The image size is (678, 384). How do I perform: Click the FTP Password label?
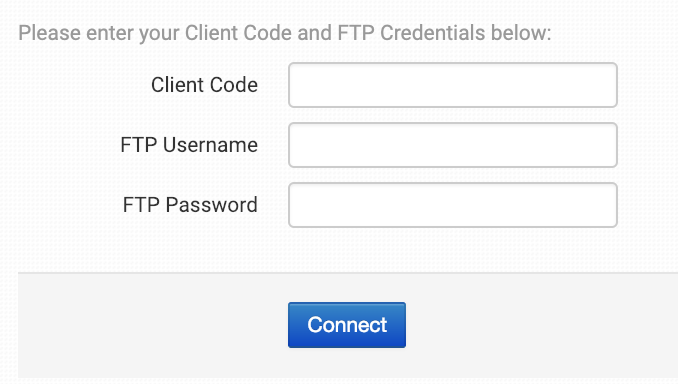click(190, 205)
